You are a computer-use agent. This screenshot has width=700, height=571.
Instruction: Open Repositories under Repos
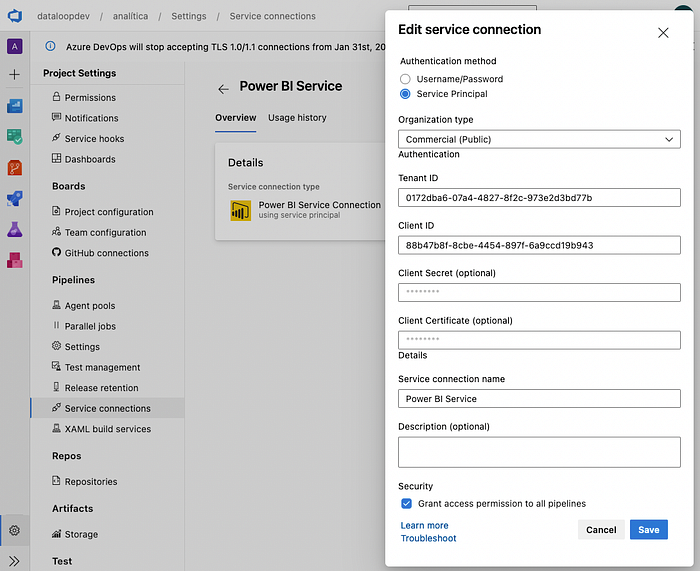91,481
